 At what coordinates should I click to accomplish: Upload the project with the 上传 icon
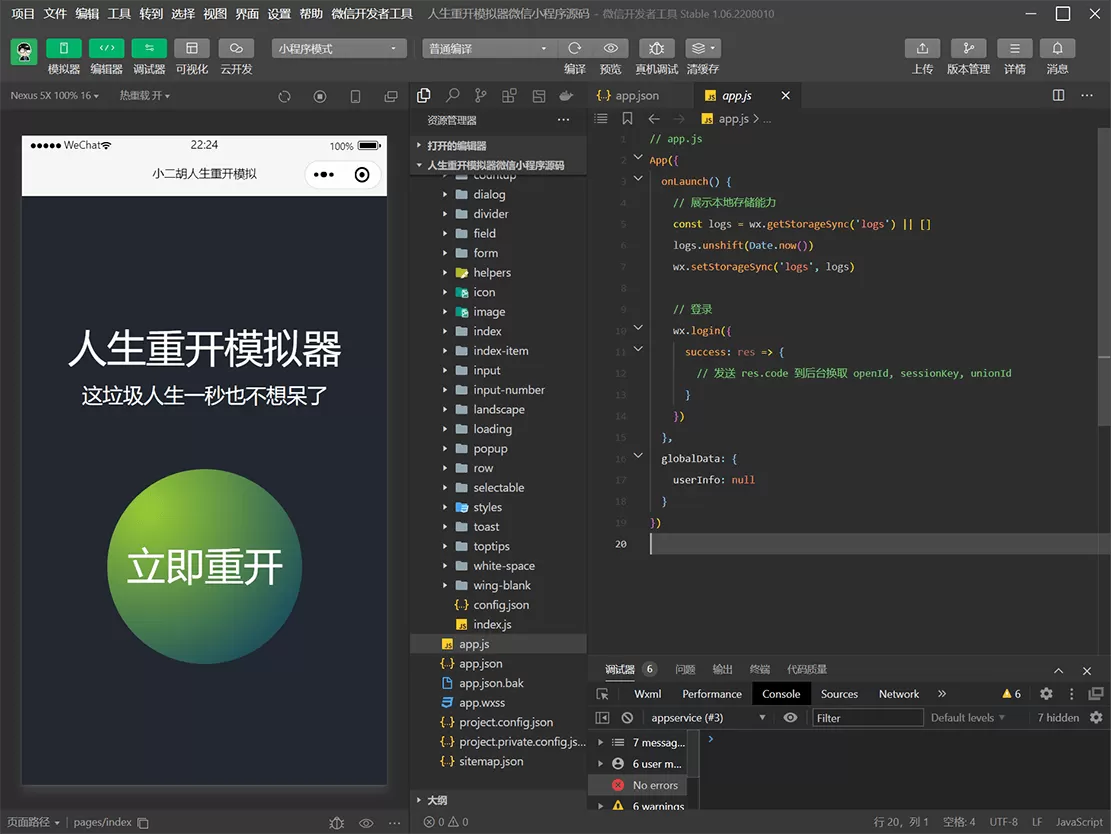point(921,48)
